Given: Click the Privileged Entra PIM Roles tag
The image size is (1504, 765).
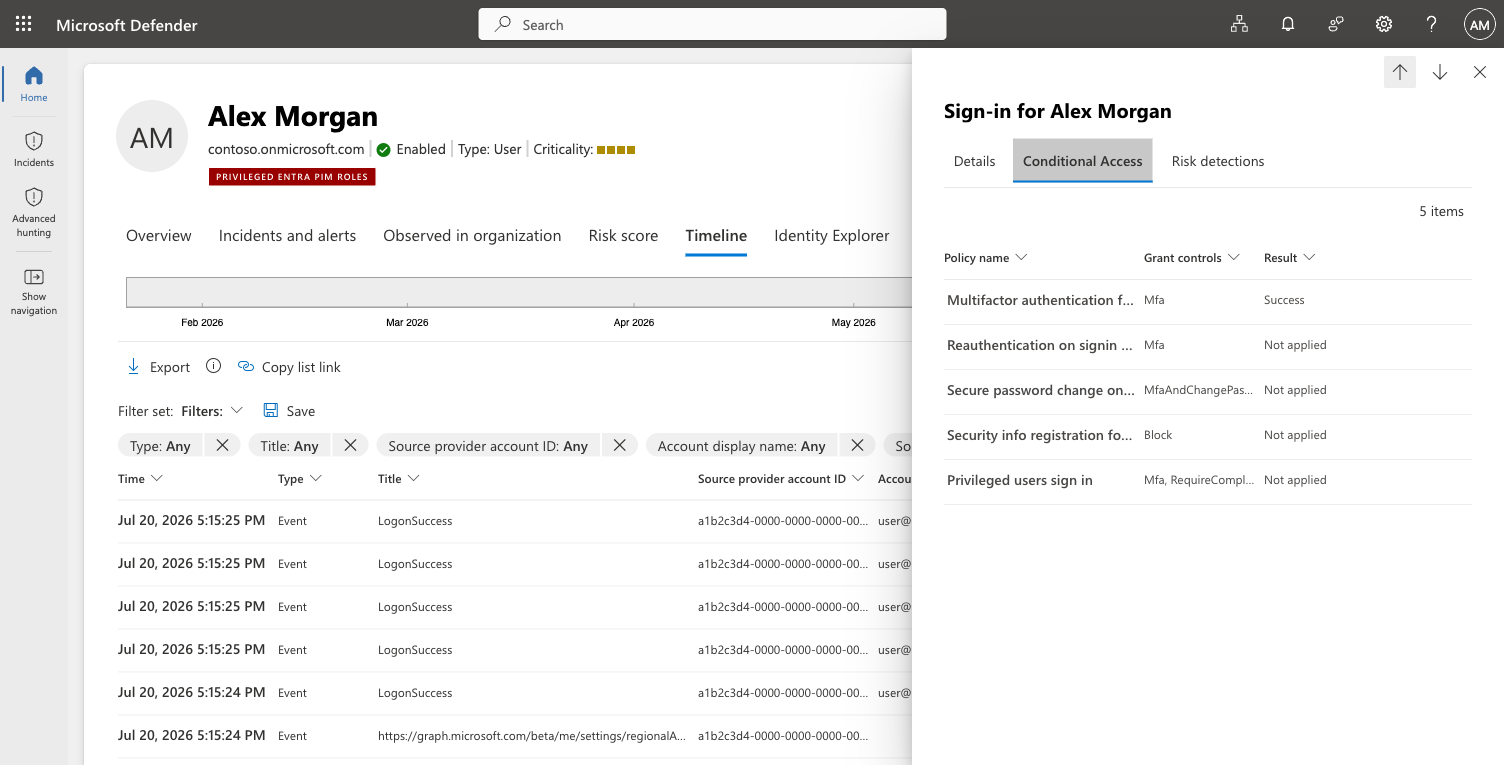Looking at the screenshot, I should pos(292,177).
